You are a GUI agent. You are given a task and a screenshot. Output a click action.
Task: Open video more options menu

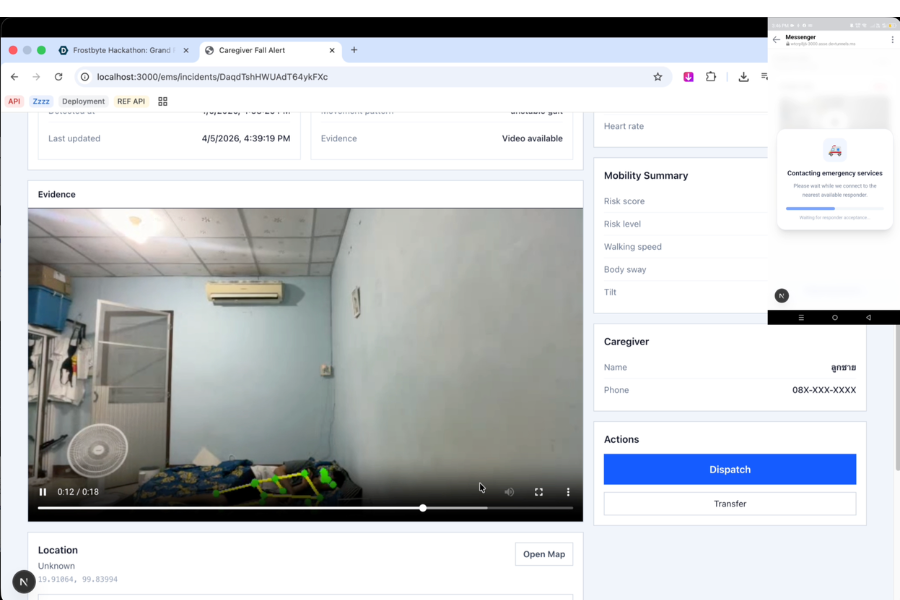click(568, 492)
